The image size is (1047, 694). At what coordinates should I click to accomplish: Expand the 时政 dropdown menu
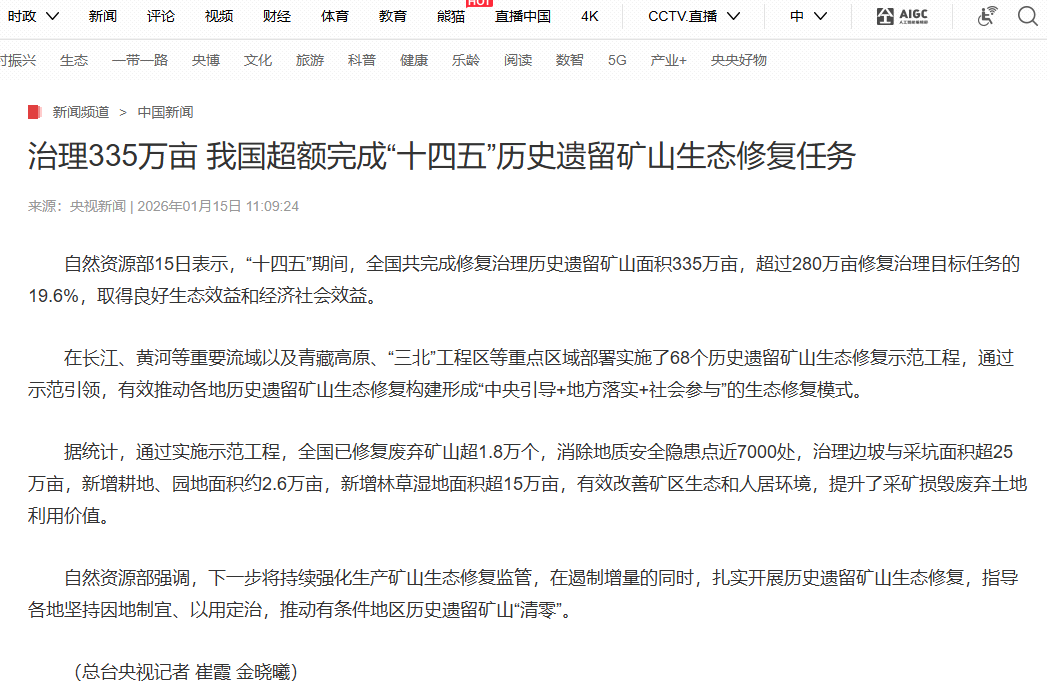tap(33, 16)
